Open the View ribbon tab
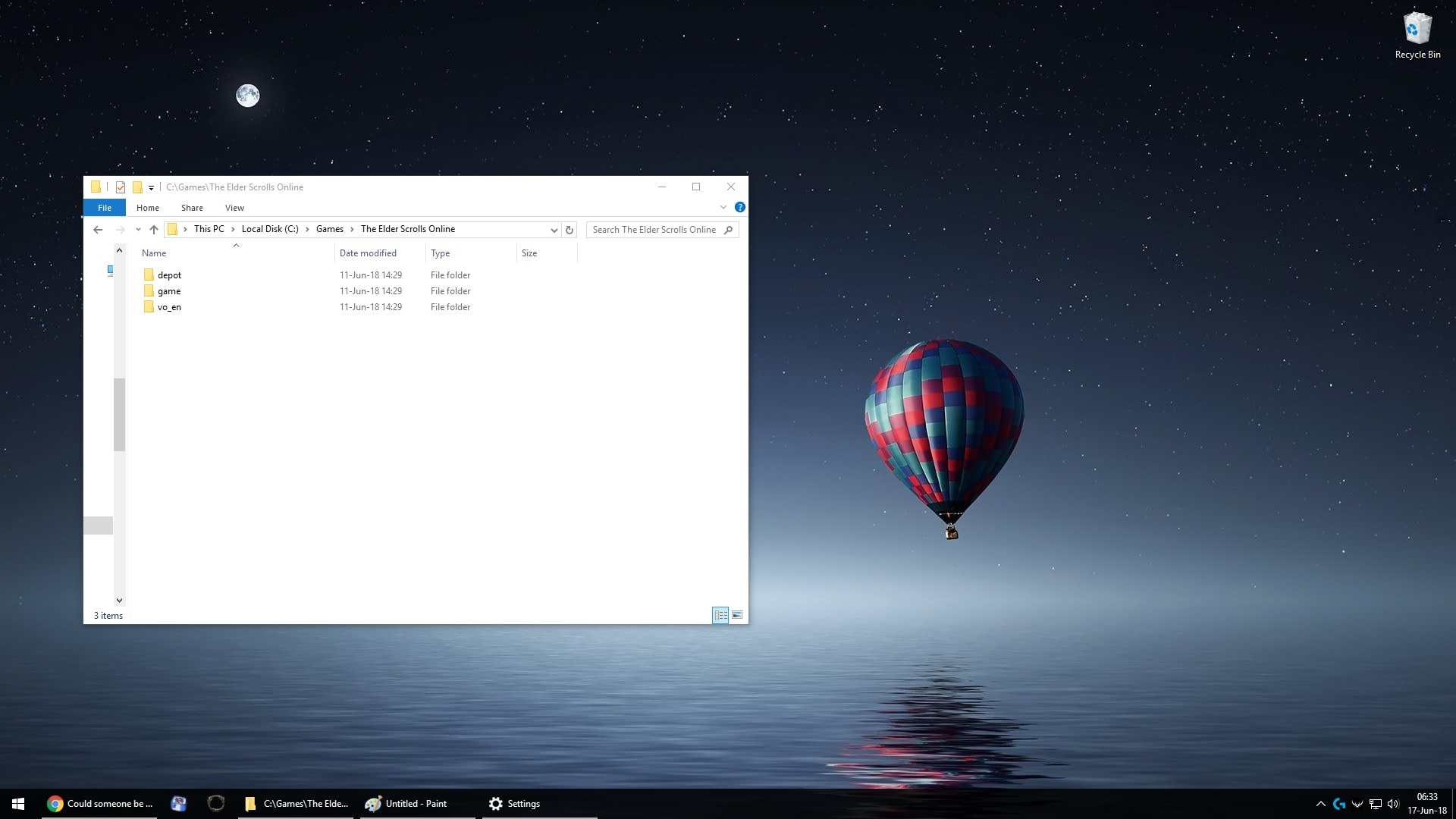1456x819 pixels. 234,208
